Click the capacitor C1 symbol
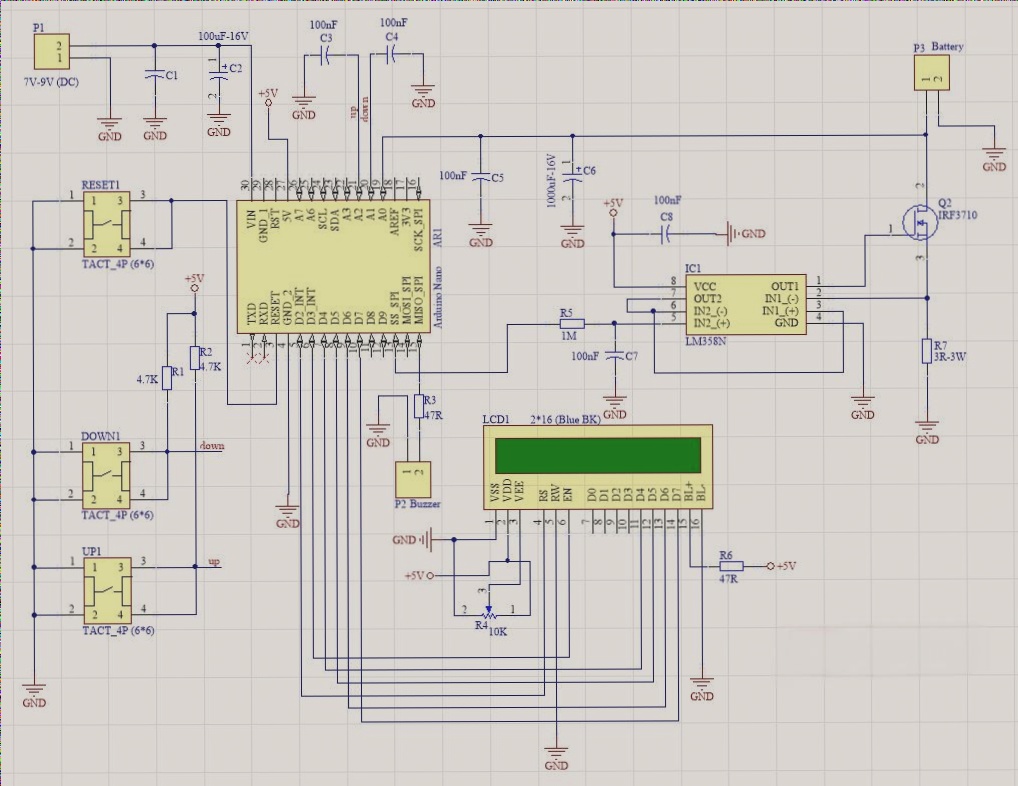This screenshot has width=1018, height=786. (154, 75)
